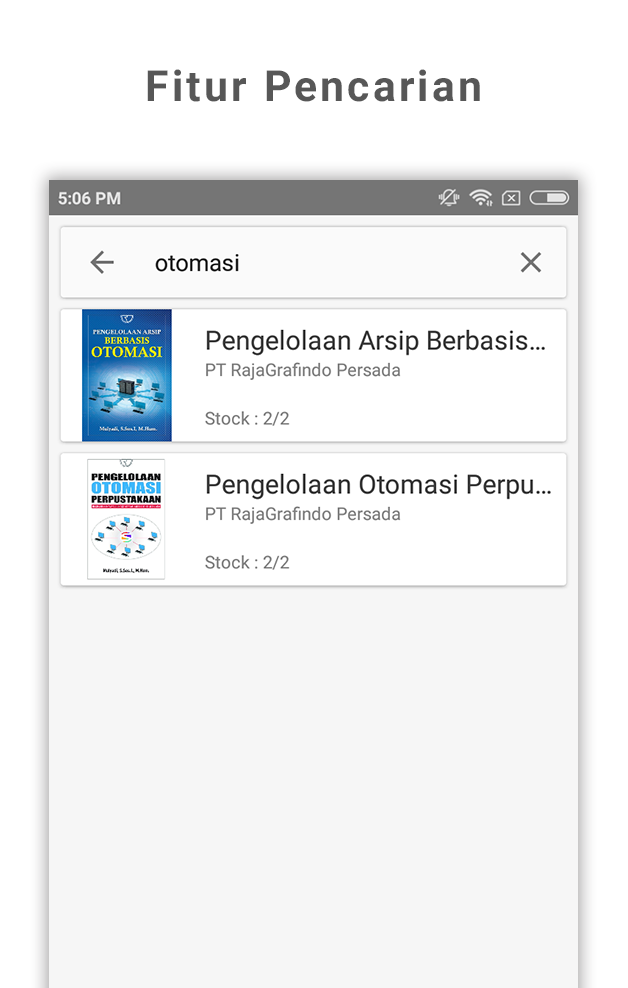Clear the search text with X icon
The image size is (628, 988).
[x=530, y=263]
